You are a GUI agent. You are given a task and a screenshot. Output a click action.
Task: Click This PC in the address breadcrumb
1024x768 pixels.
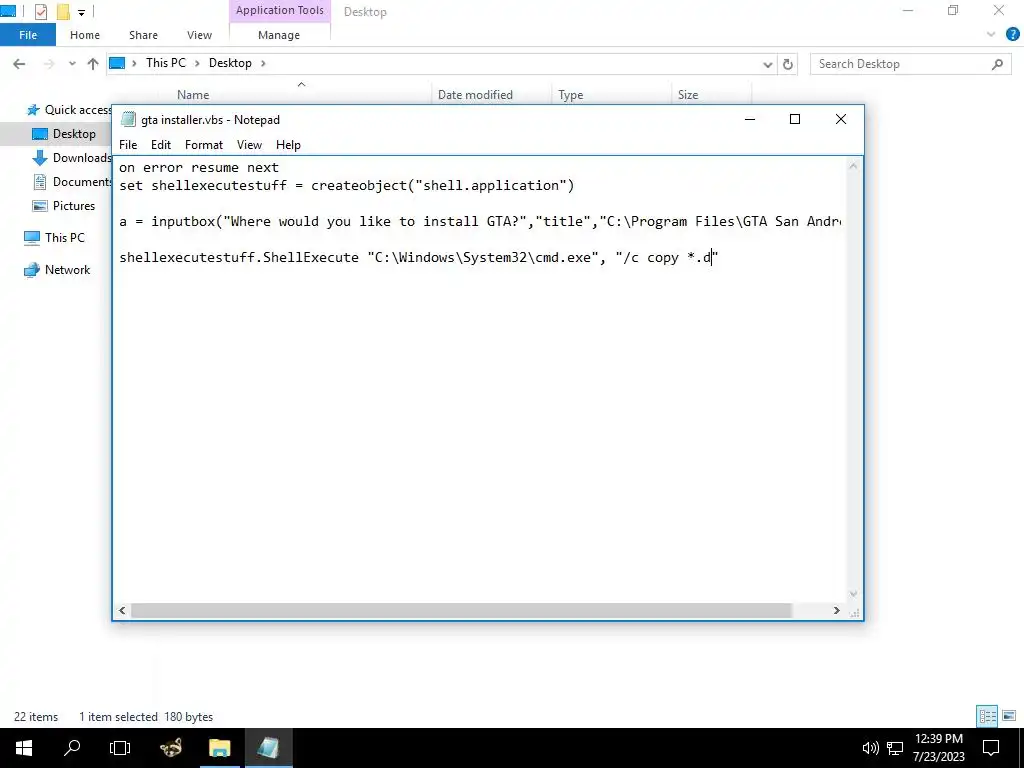tap(166, 63)
